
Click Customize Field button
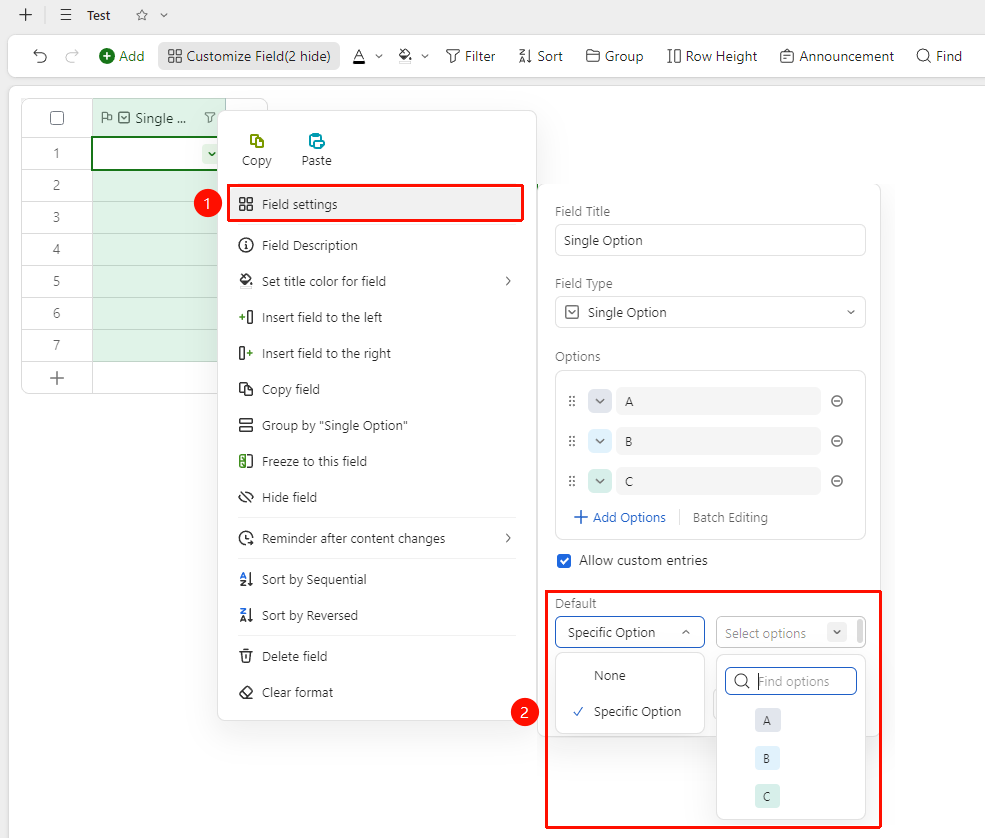click(x=249, y=57)
